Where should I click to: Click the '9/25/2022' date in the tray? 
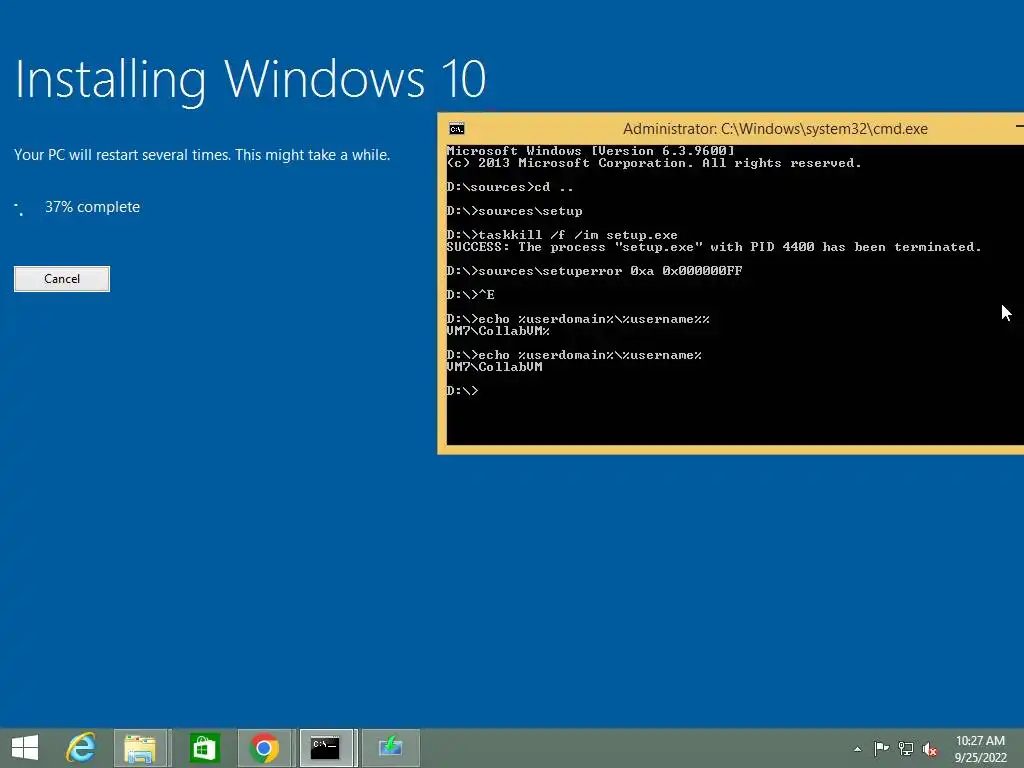click(980, 758)
